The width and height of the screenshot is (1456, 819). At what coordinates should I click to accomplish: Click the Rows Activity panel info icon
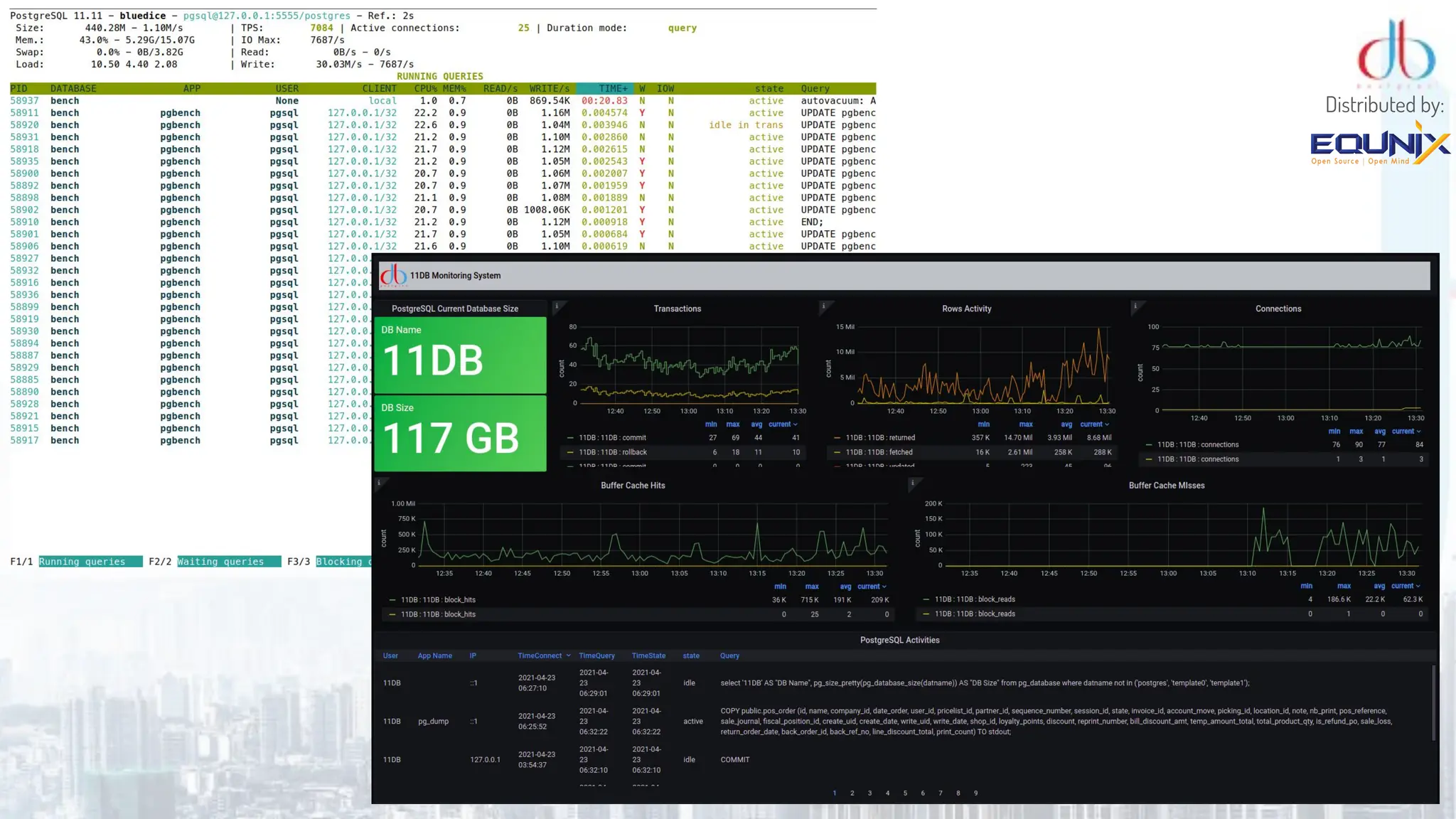(x=823, y=306)
